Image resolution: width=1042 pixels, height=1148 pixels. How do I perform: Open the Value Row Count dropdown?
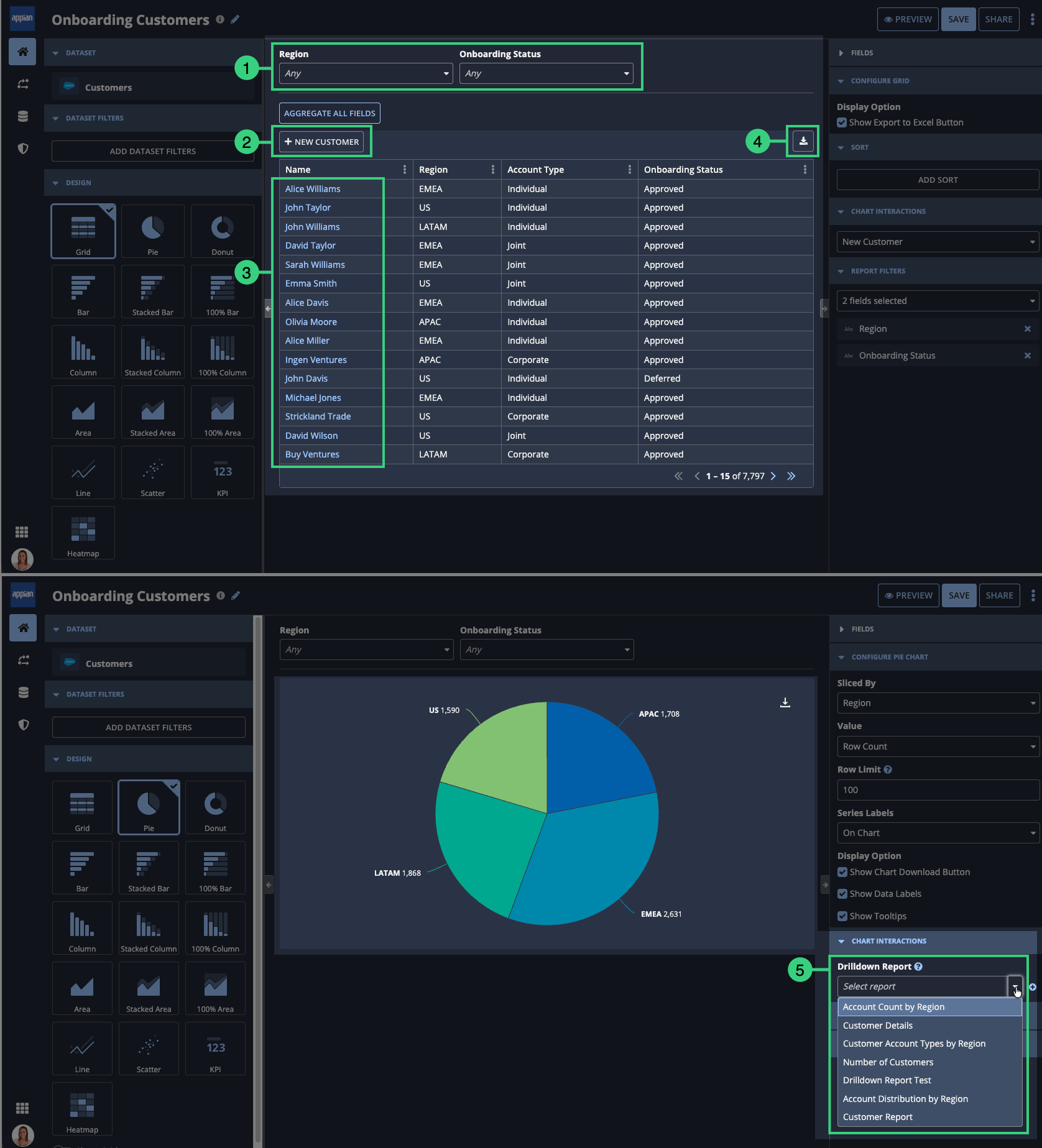938,746
